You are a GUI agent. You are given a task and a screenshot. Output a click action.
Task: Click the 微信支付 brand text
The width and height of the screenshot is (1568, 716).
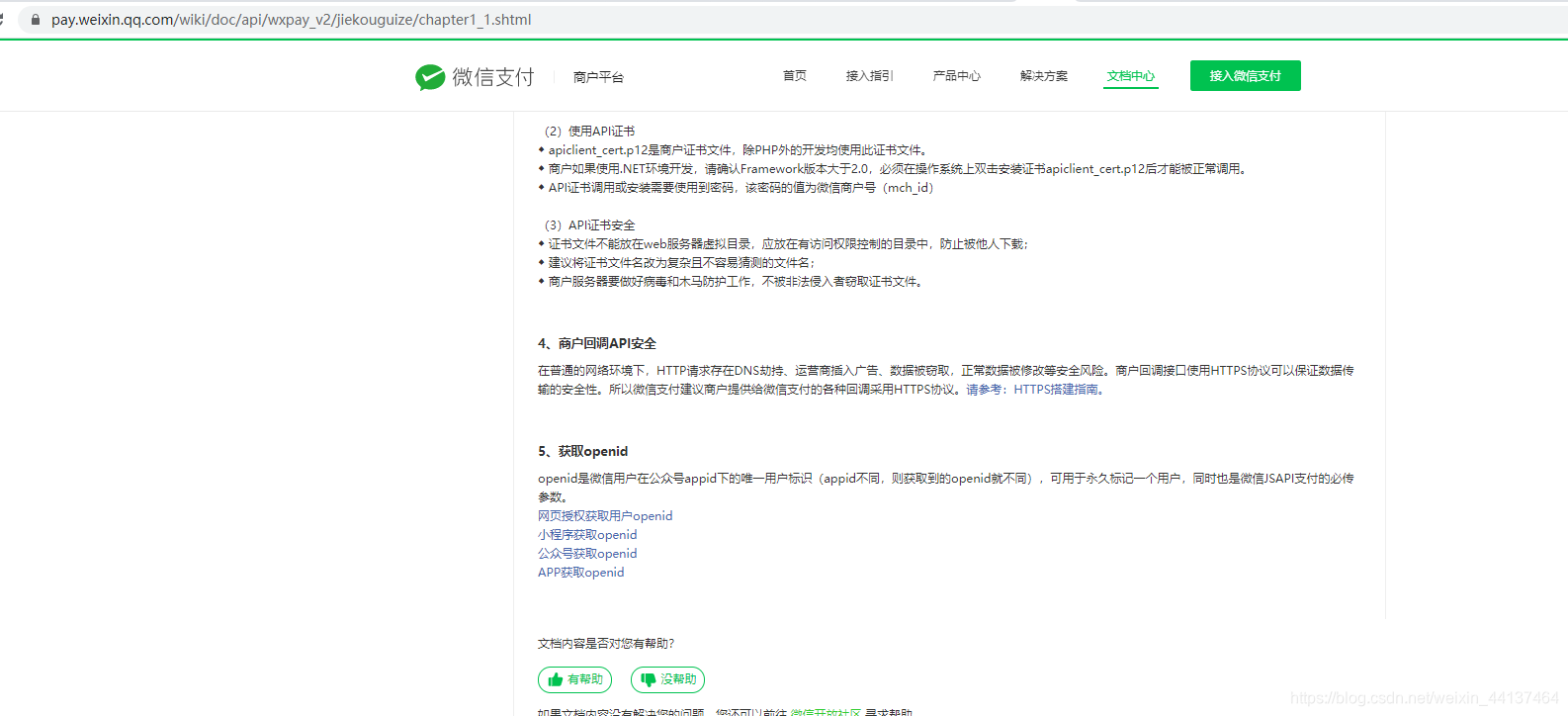click(x=493, y=77)
